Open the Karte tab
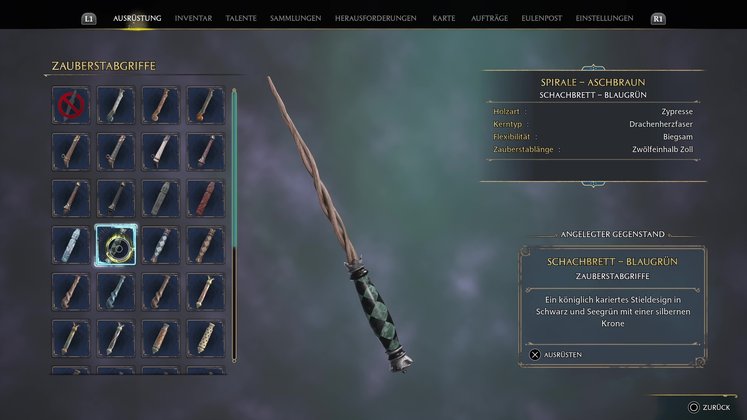 (444, 18)
